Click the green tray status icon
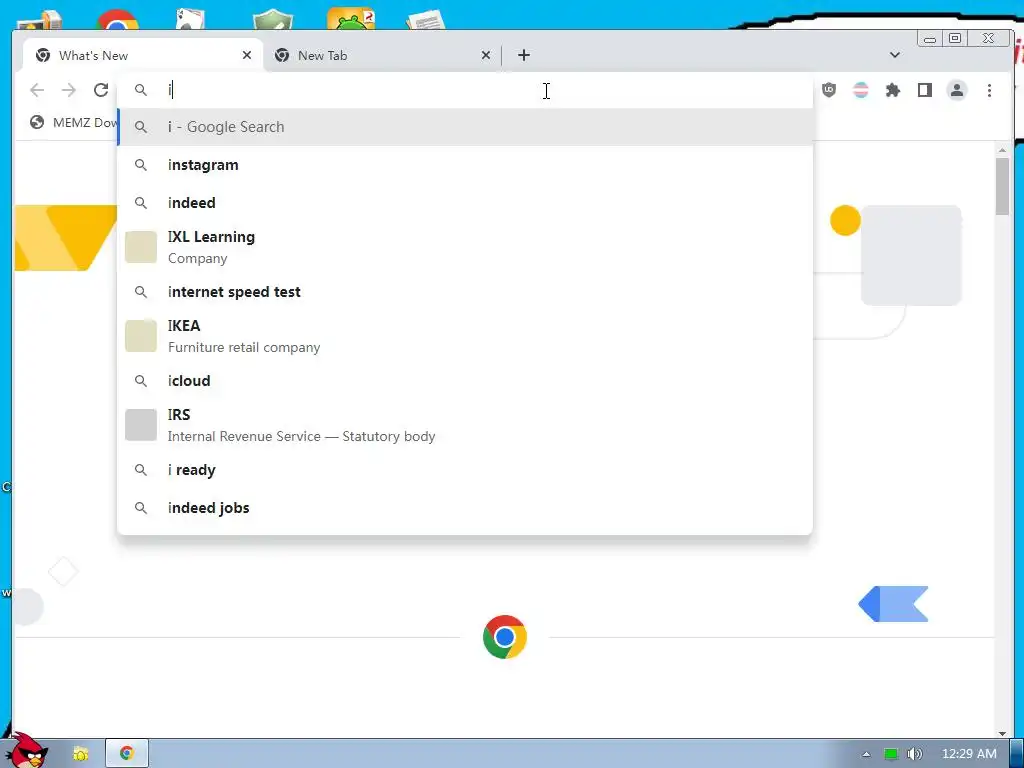 (x=891, y=754)
